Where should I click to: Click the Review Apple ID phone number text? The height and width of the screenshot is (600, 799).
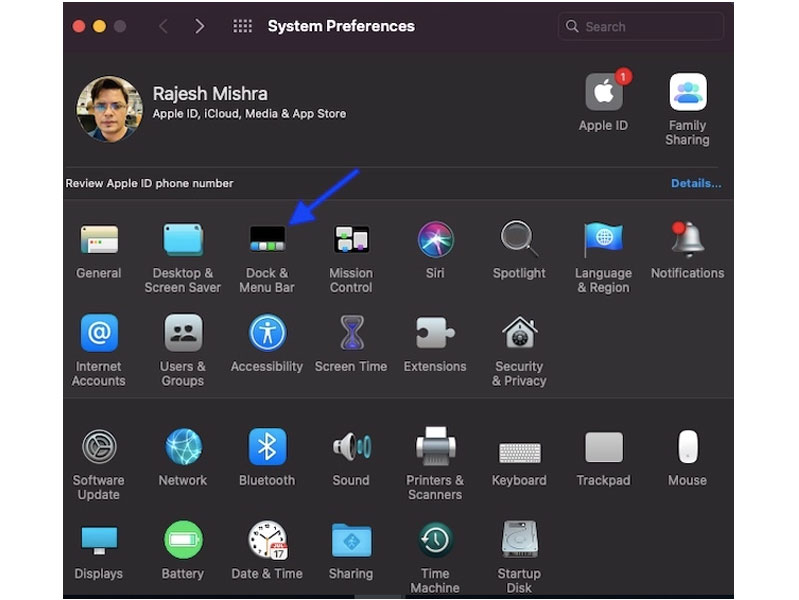click(x=149, y=184)
